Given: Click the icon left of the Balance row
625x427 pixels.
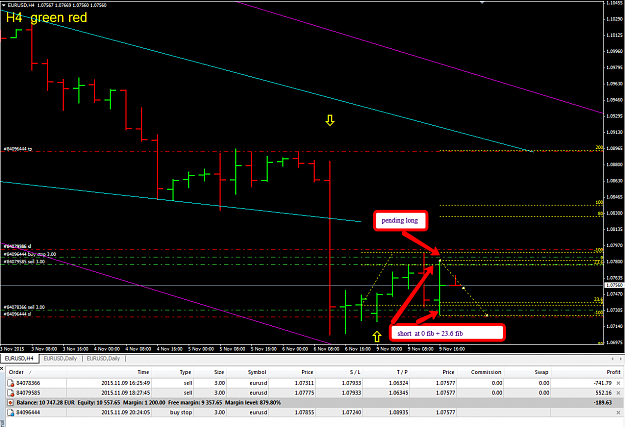Looking at the screenshot, I should click(x=11, y=403).
